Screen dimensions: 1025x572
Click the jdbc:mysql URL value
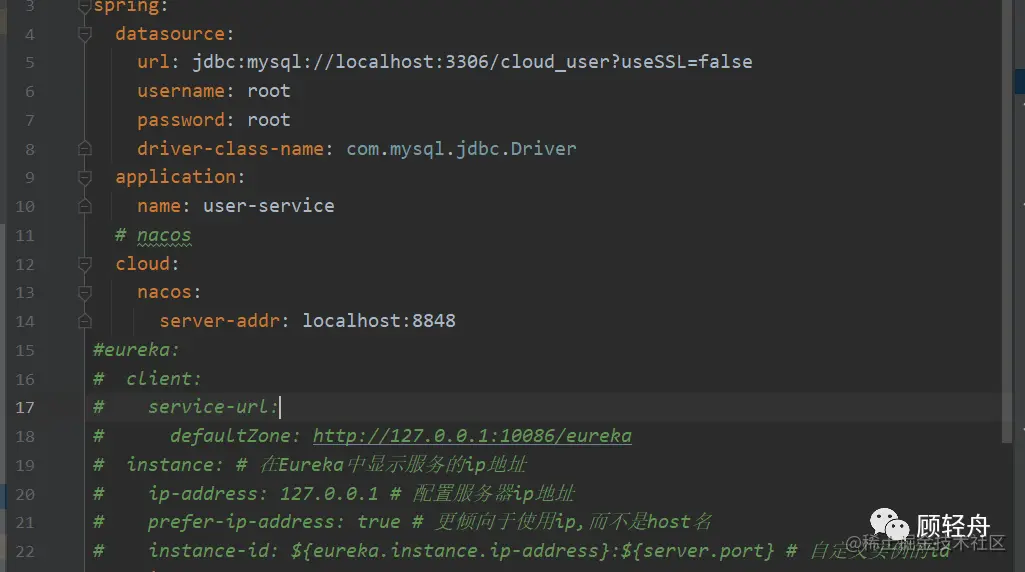472,62
